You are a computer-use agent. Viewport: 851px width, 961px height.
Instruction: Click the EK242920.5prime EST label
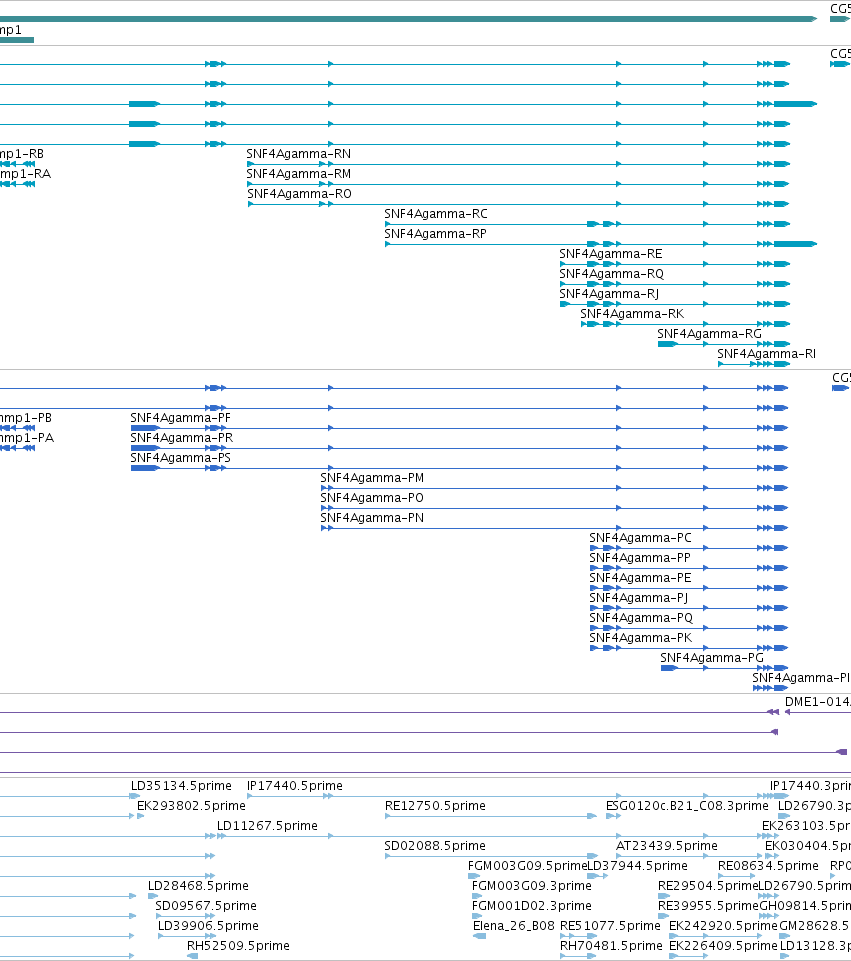(x=723, y=926)
